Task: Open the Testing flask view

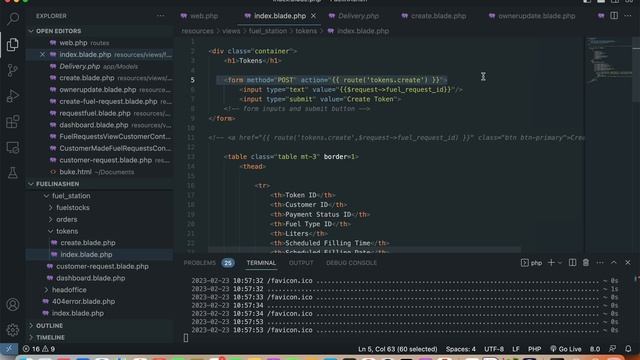Action: (x=13, y=173)
